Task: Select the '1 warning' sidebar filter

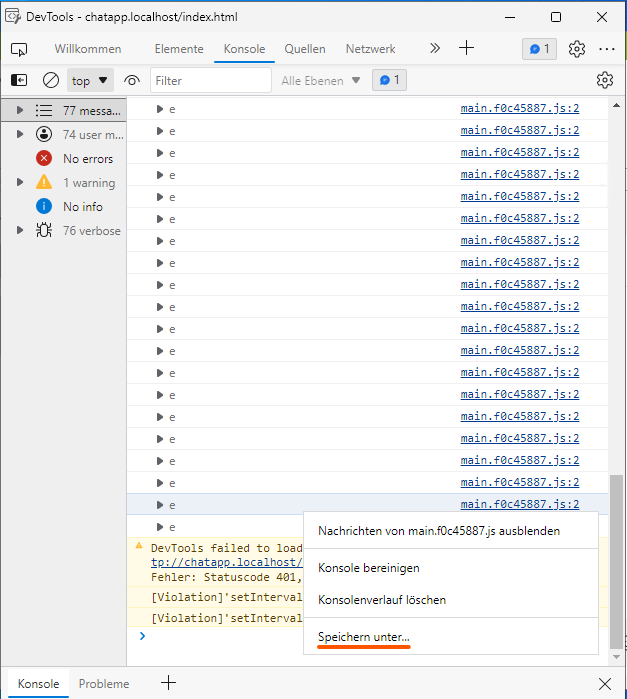Action: [88, 183]
